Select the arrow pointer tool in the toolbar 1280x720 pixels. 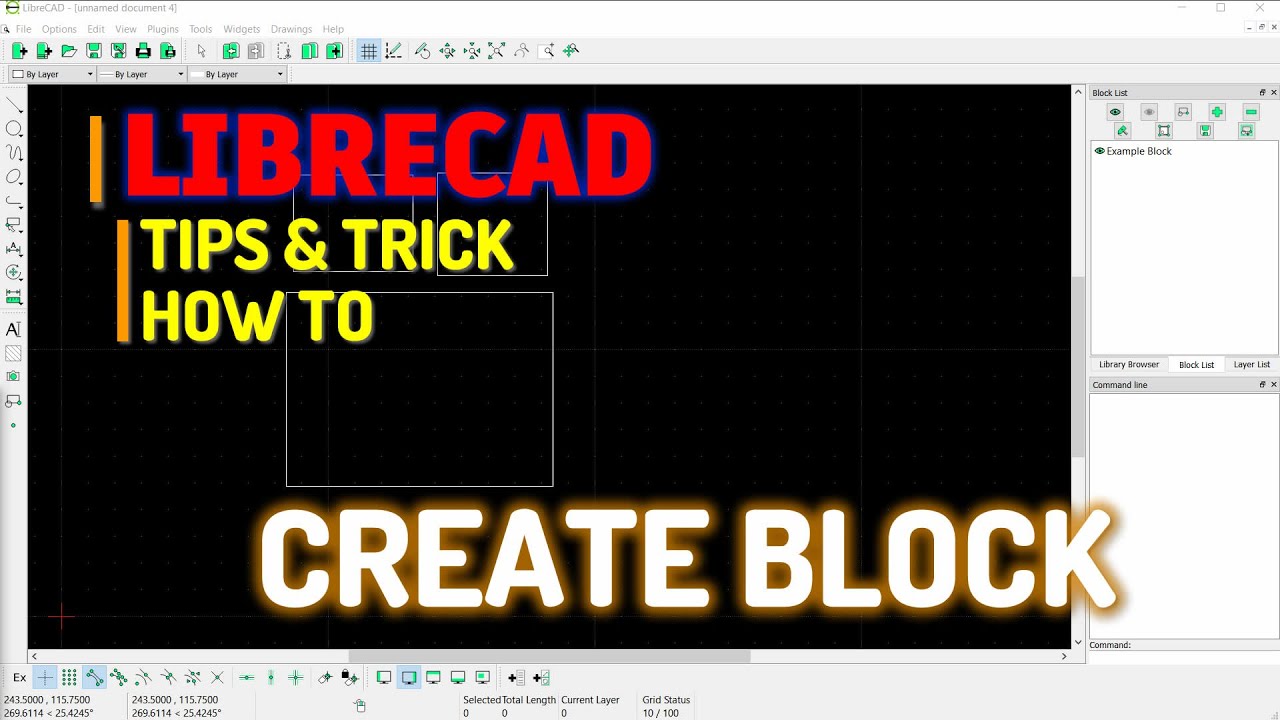pyautogui.click(x=201, y=51)
